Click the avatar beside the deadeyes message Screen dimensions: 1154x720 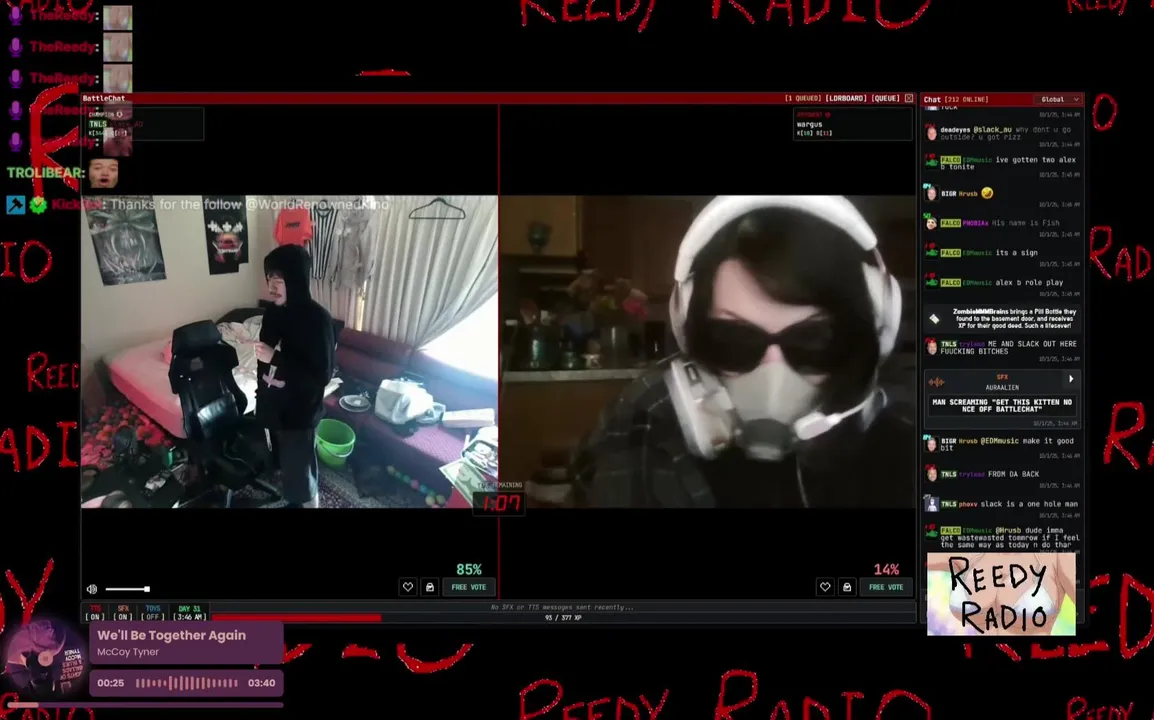click(x=931, y=133)
